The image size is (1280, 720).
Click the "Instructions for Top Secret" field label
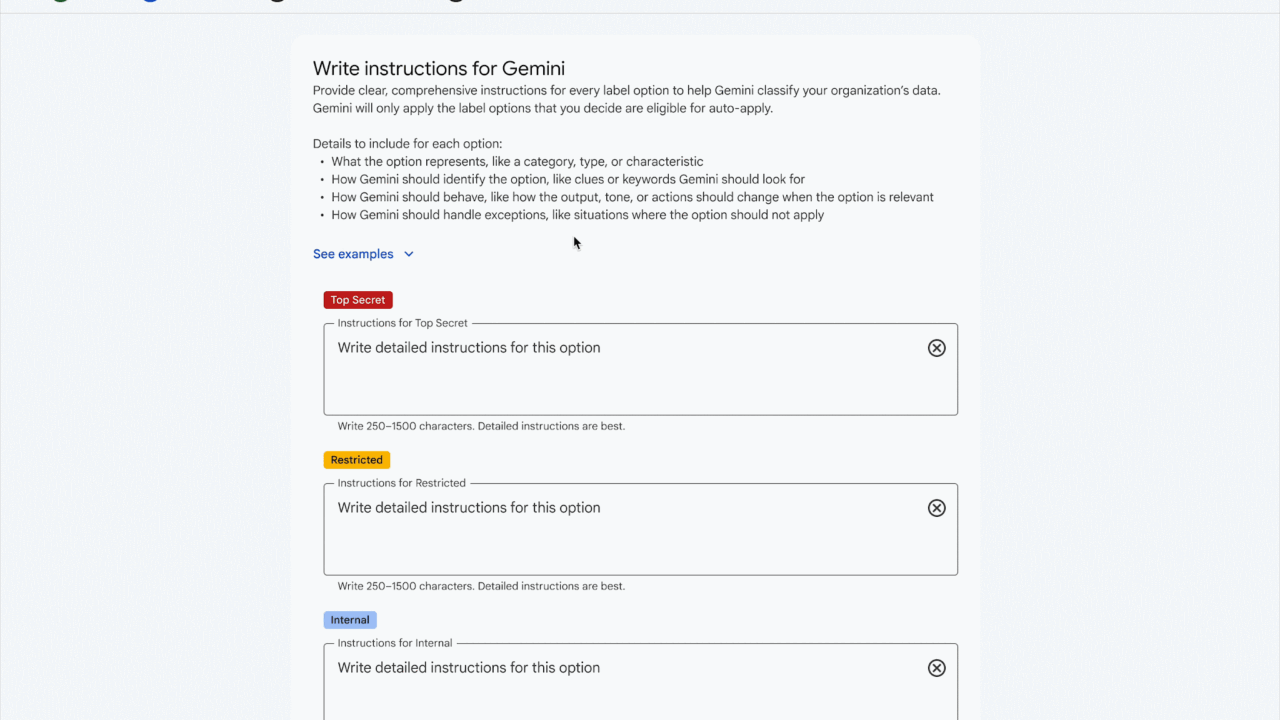[402, 323]
